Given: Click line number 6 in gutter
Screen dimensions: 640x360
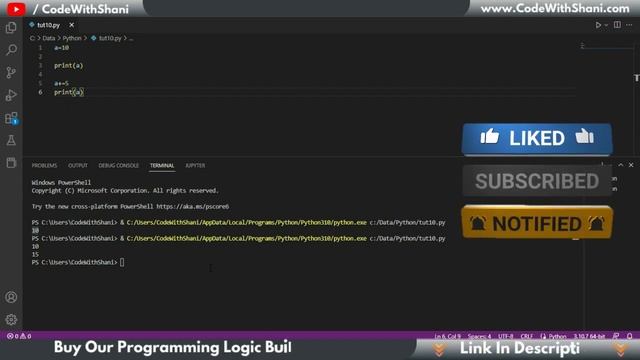Looking at the screenshot, I should tap(40, 92).
